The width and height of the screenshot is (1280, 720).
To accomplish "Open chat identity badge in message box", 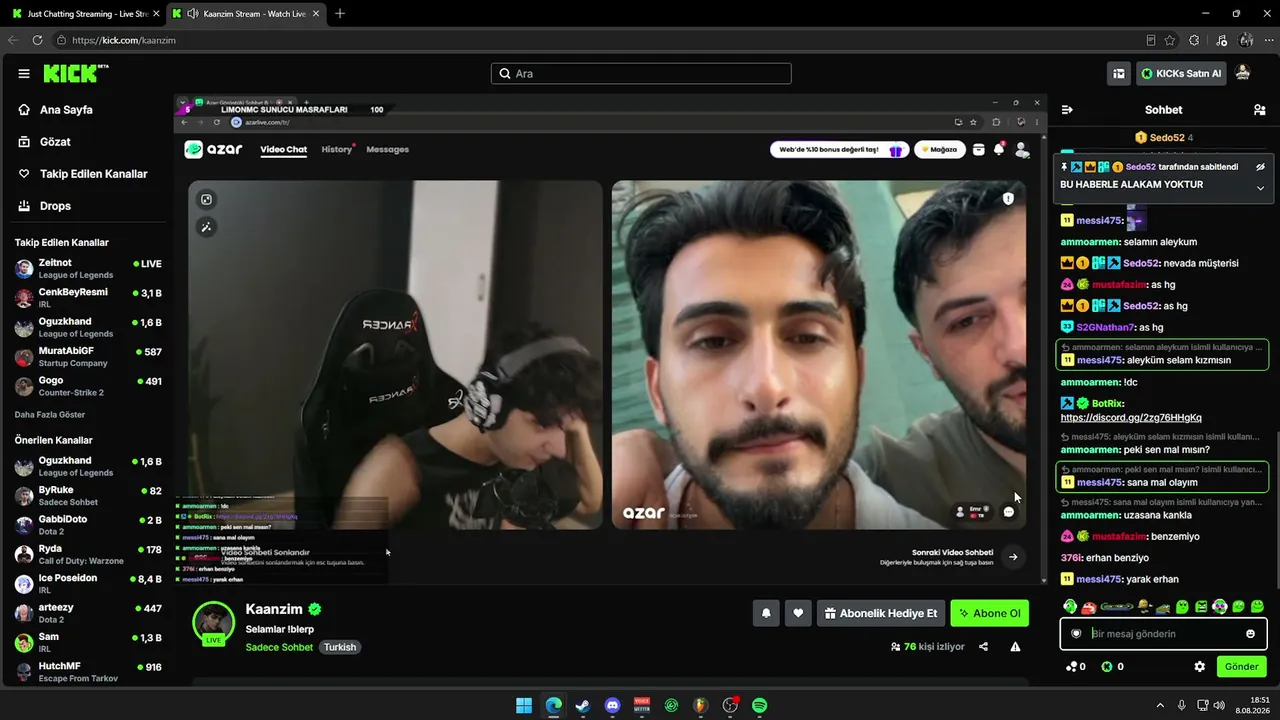I will point(1076,634).
